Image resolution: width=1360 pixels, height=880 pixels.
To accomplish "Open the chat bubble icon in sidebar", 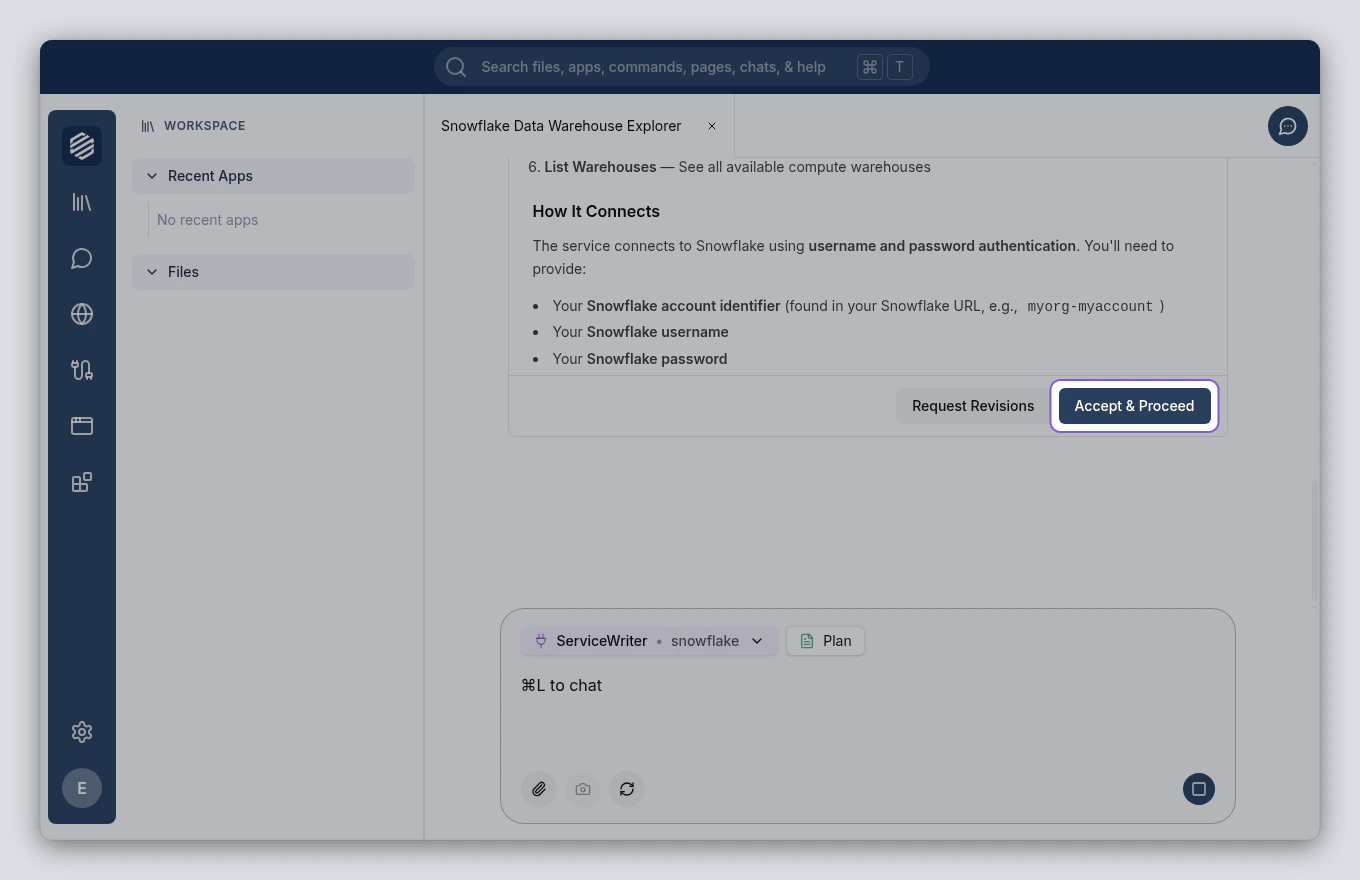I will point(82,258).
